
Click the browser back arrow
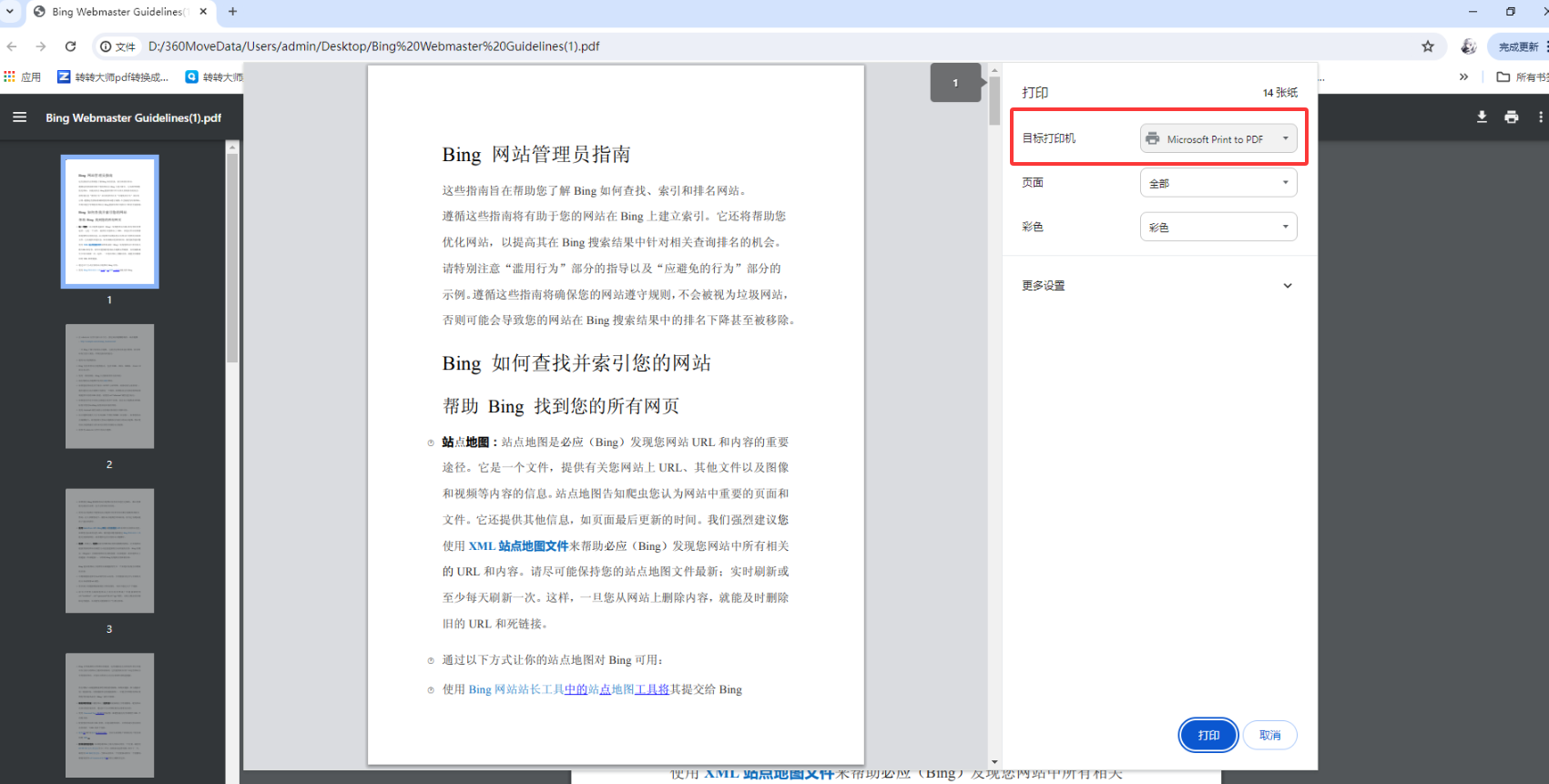pos(12,46)
